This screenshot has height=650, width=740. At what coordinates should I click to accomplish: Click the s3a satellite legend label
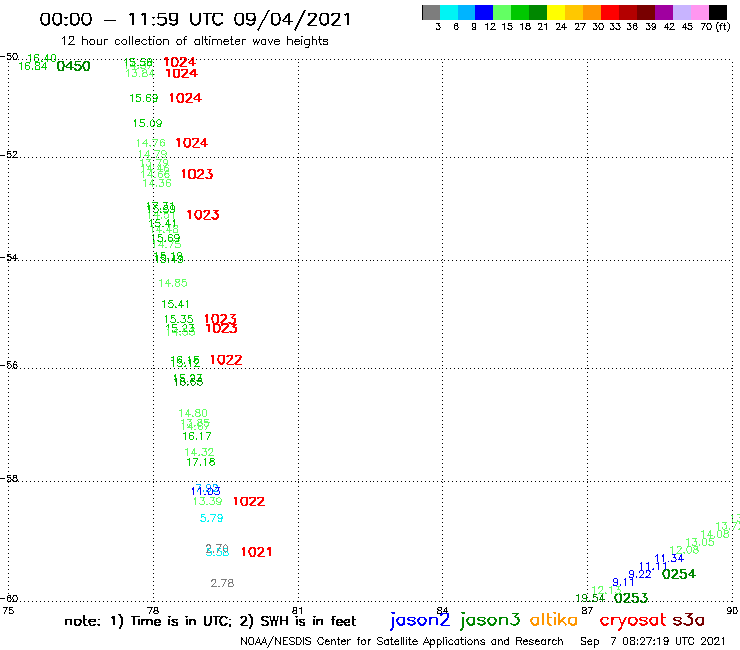(688, 620)
